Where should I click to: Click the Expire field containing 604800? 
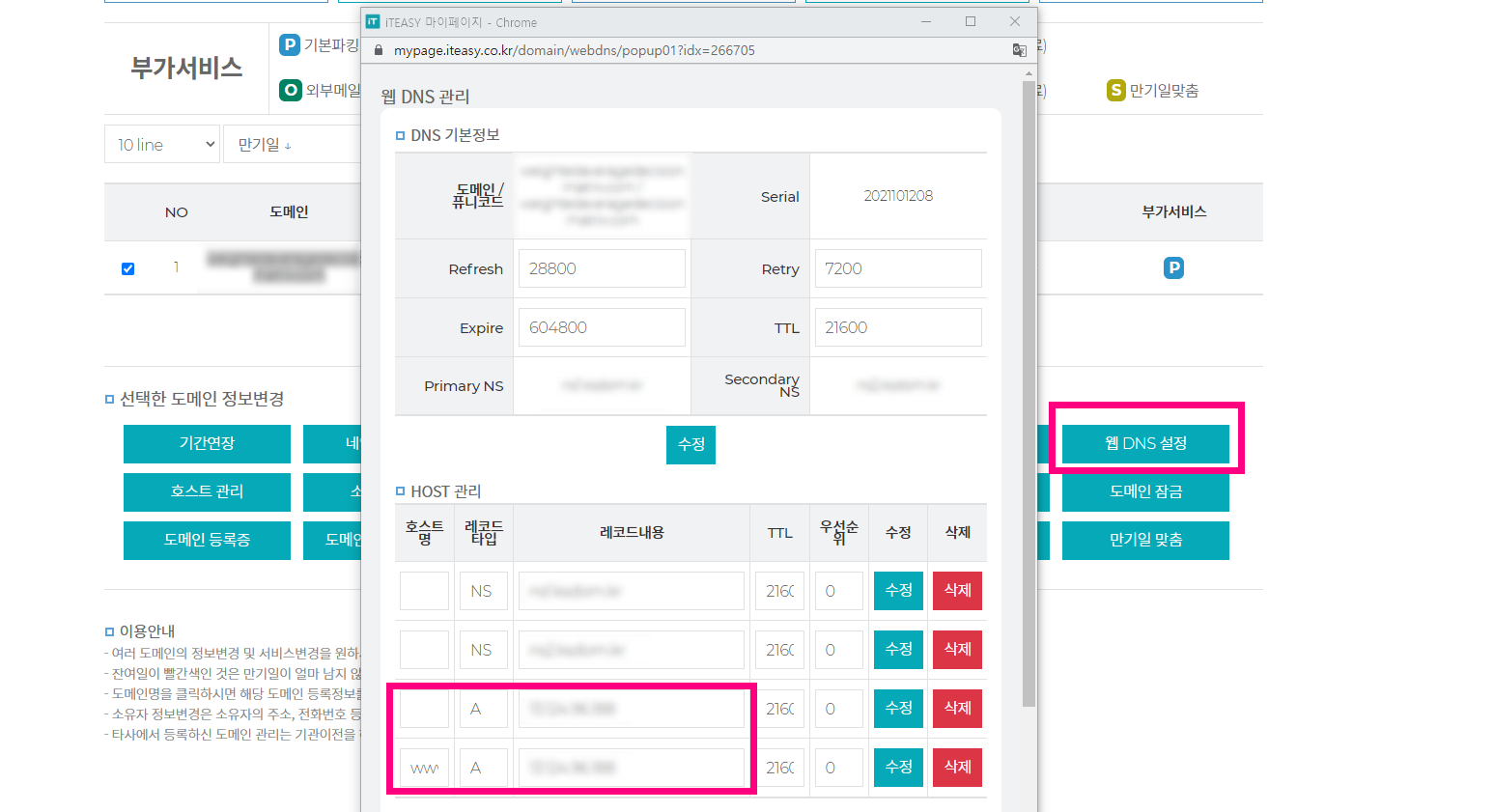click(602, 327)
